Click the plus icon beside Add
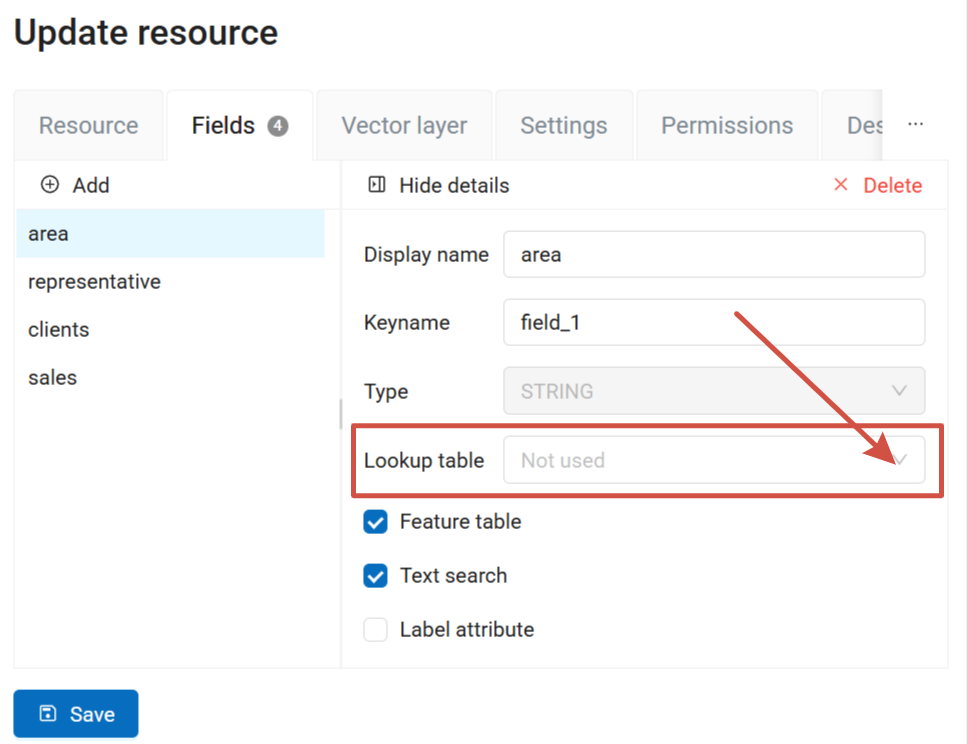Viewport: 967px width, 744px height. point(50,185)
